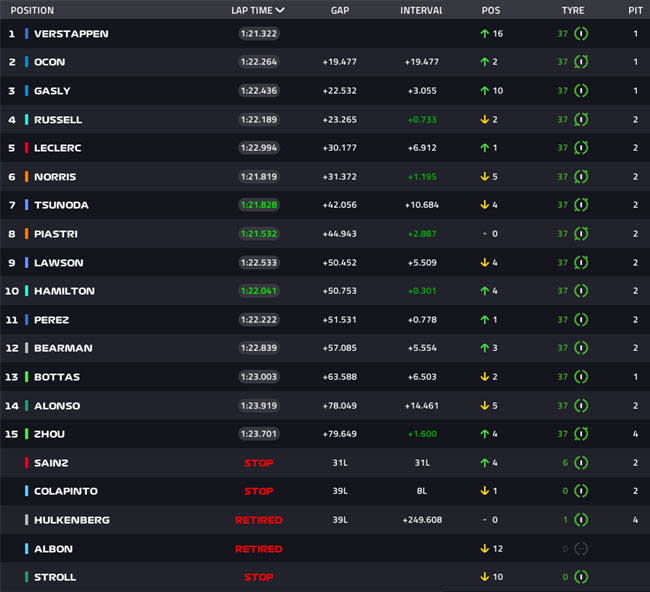Click Albon's greyed-out tyre icon
Screen dimensions: 650x592
tap(581, 549)
